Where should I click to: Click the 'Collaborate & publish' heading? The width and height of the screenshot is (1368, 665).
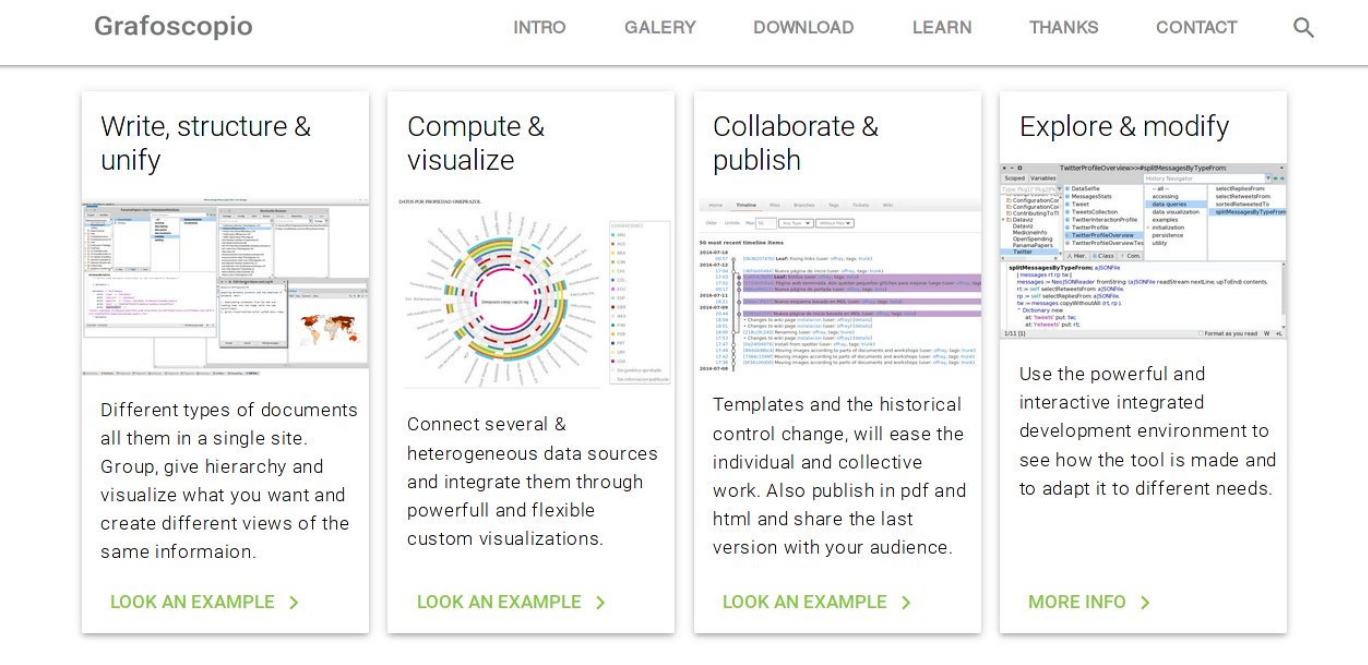[795, 143]
